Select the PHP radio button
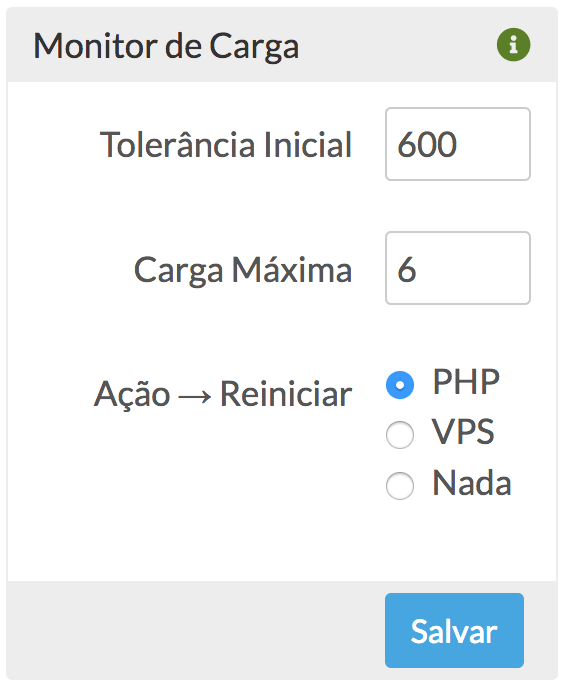This screenshot has height=684, width=568. coord(400,385)
